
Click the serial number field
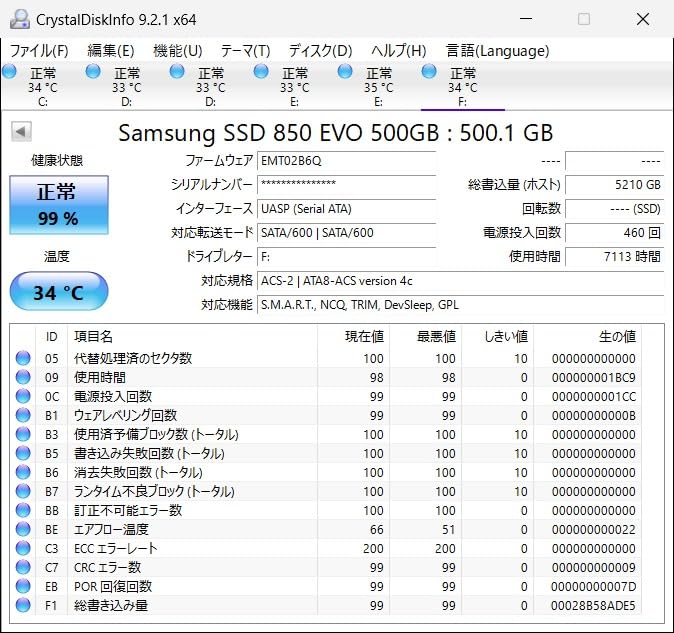(346, 185)
